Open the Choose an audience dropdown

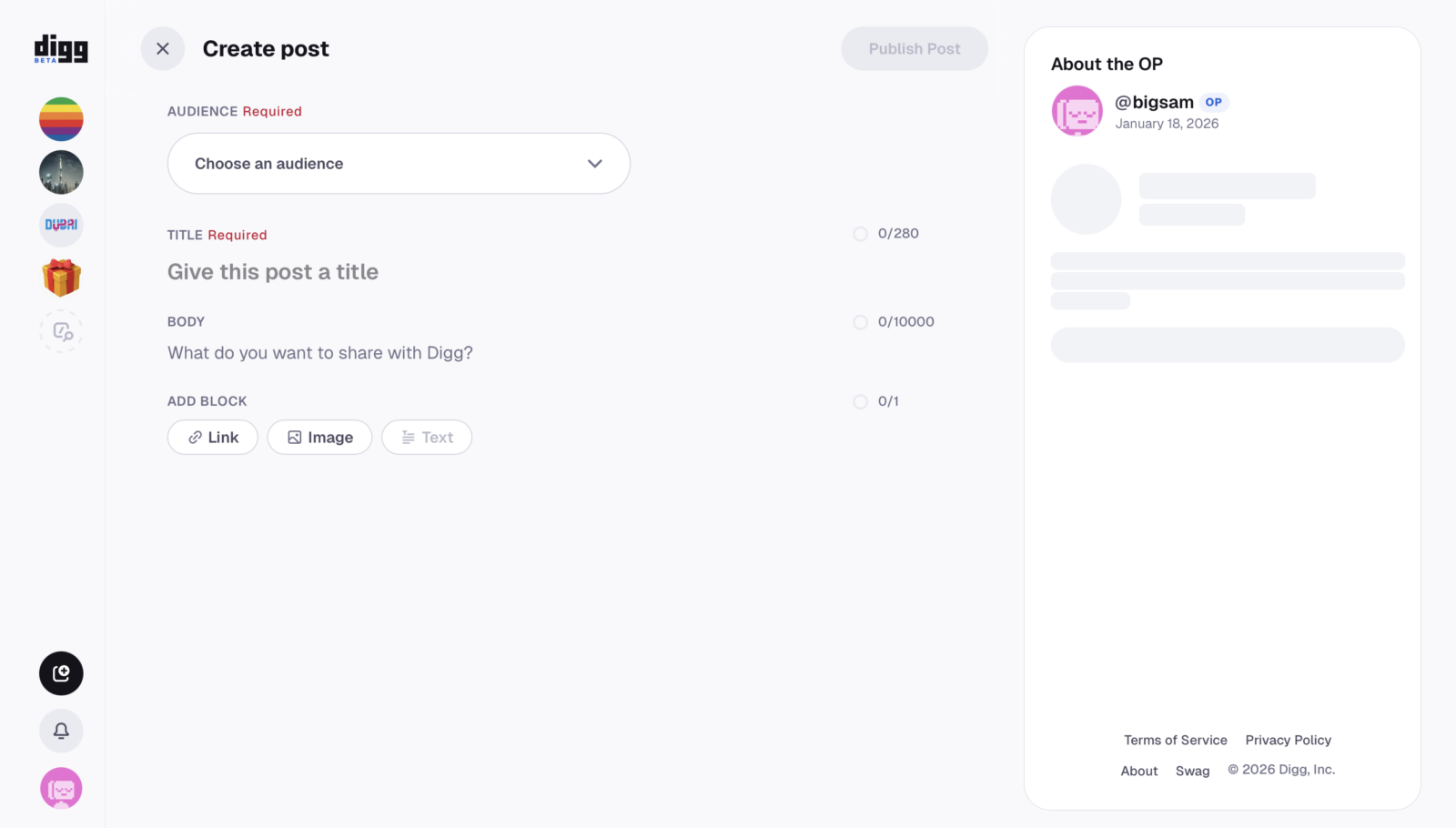(x=399, y=164)
